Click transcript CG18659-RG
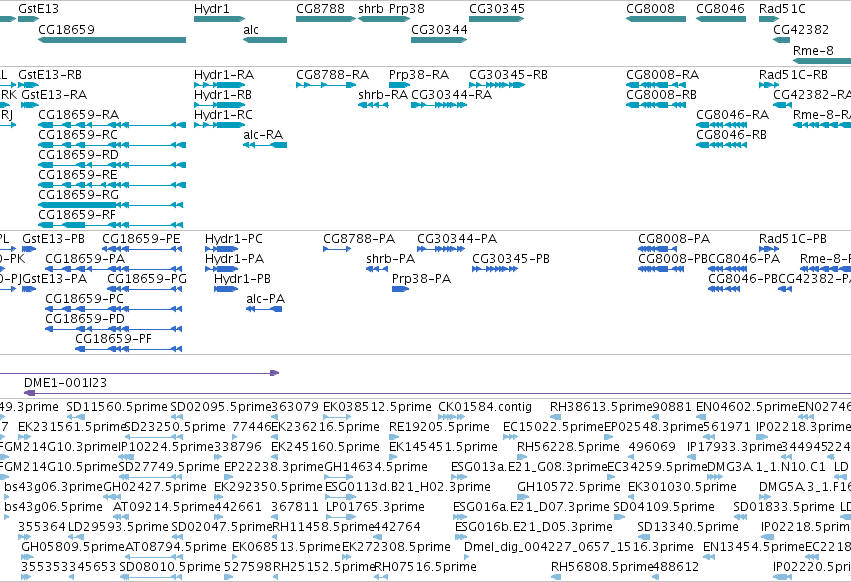 coord(78,195)
